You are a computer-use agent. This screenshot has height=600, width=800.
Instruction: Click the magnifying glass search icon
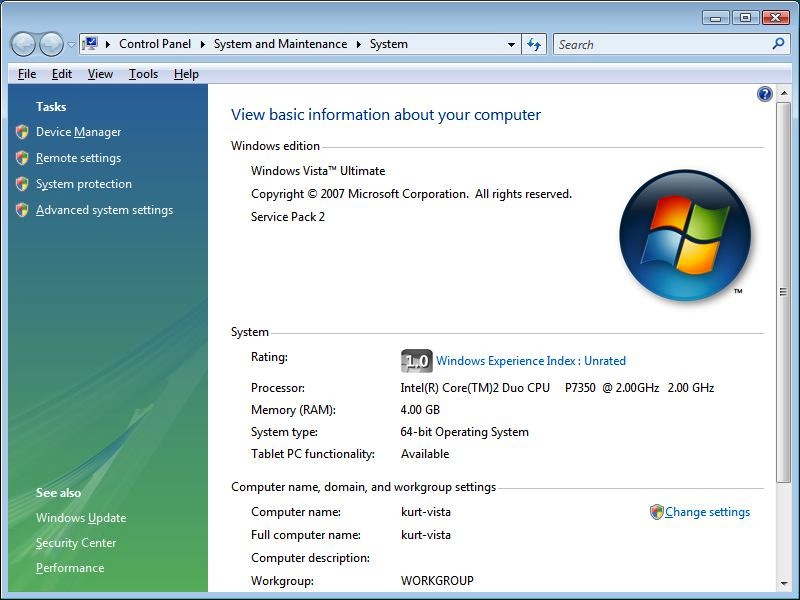(x=779, y=44)
